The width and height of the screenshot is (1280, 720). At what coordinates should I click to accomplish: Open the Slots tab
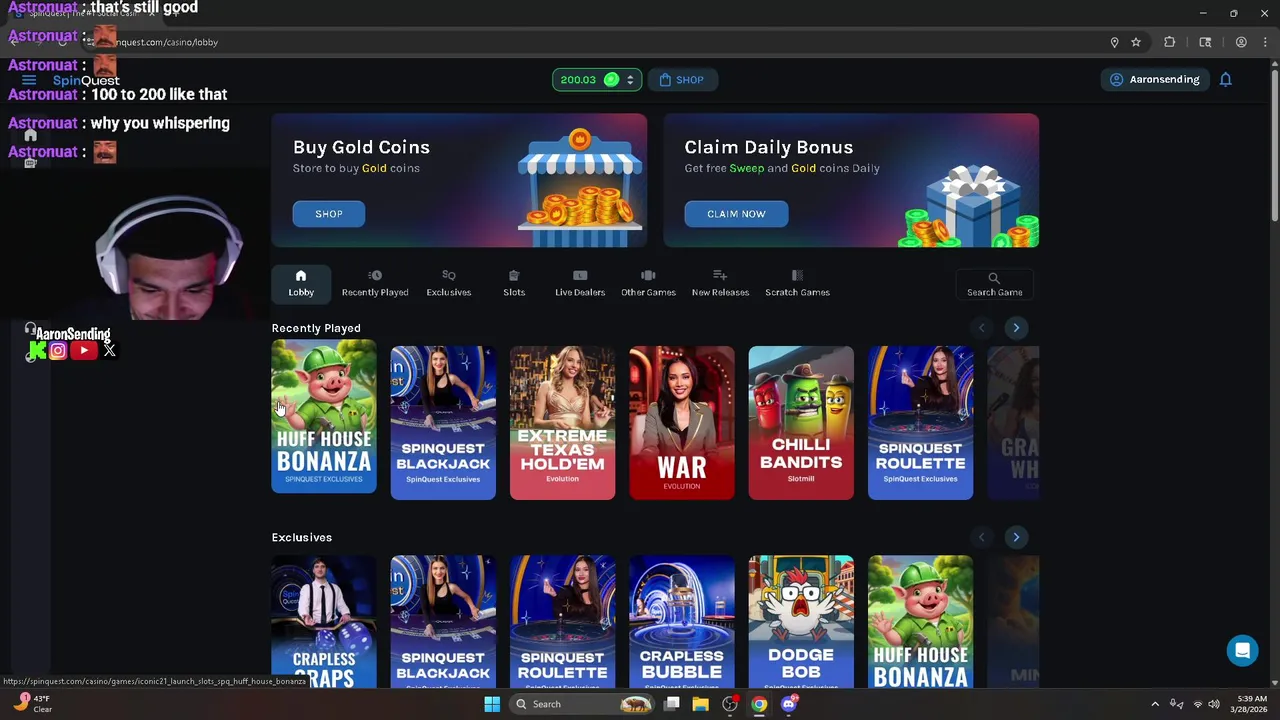514,283
